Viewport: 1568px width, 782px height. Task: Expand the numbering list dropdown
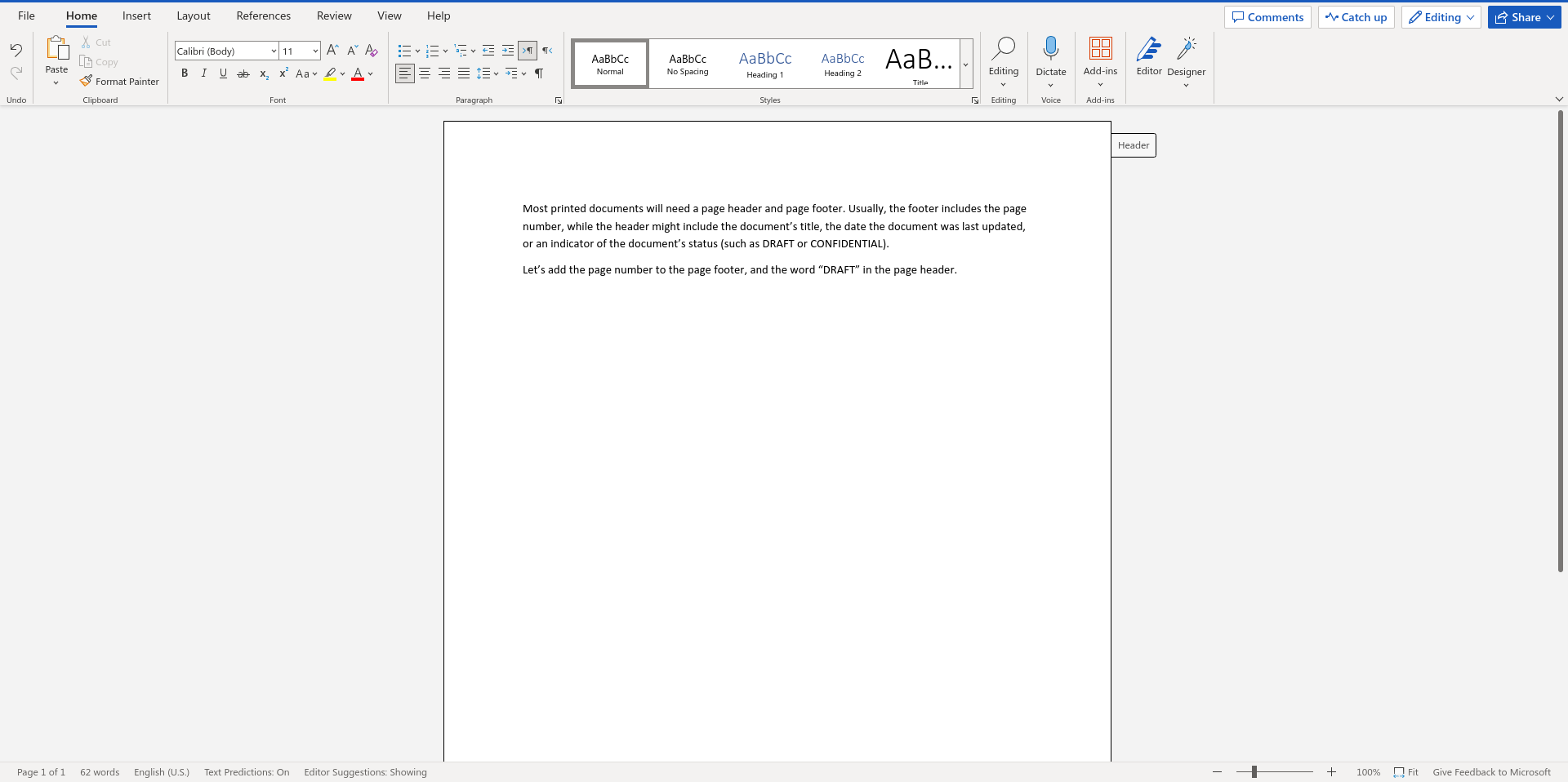[x=445, y=51]
